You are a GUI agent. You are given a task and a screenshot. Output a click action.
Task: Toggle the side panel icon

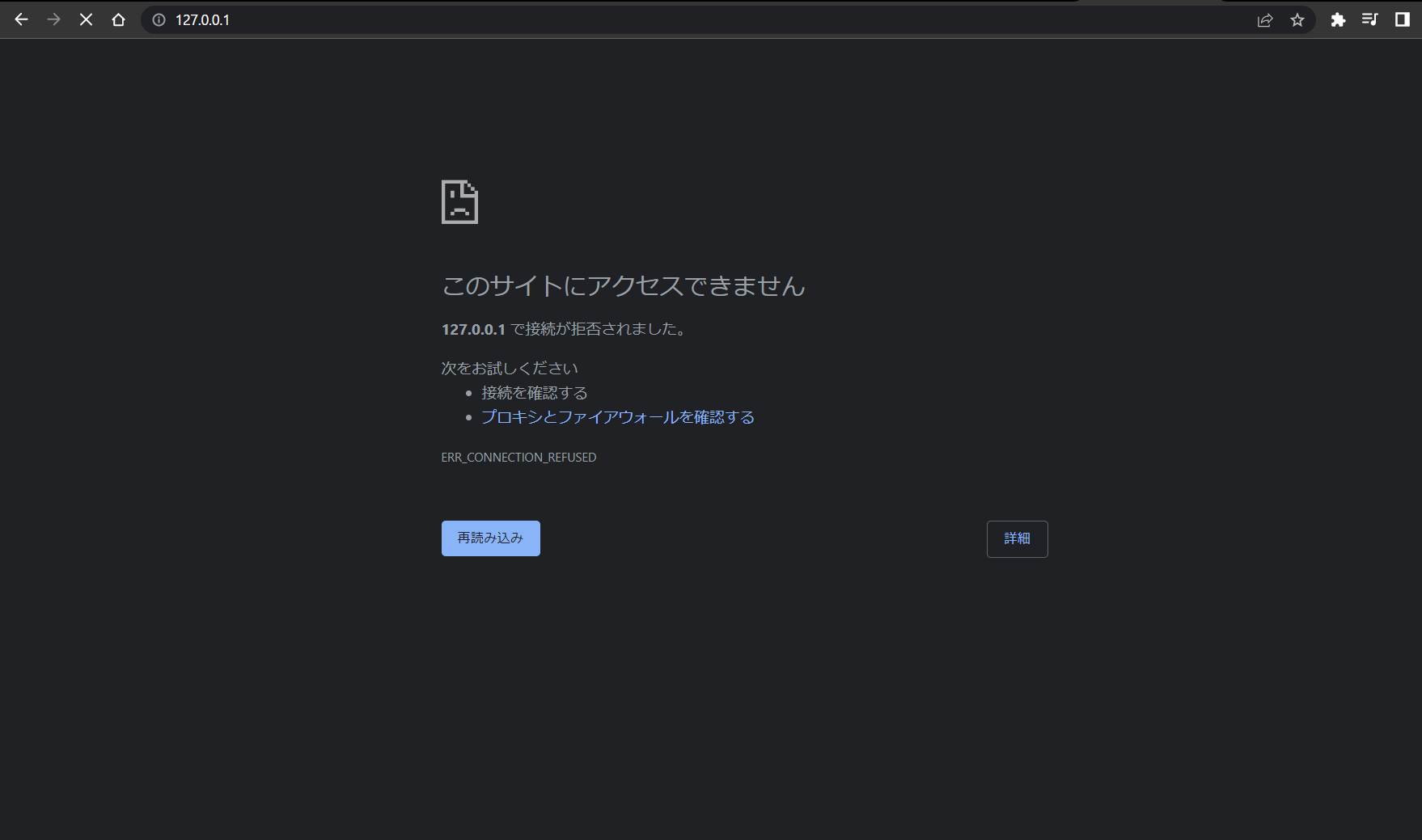1402,19
